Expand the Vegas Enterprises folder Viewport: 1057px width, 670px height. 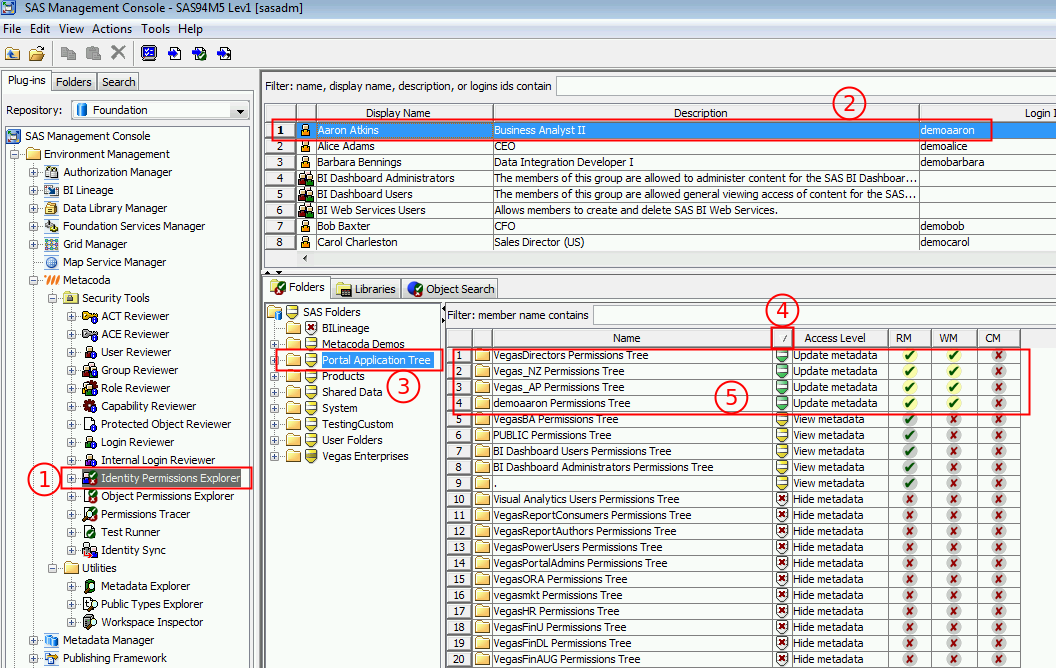tap(274, 456)
